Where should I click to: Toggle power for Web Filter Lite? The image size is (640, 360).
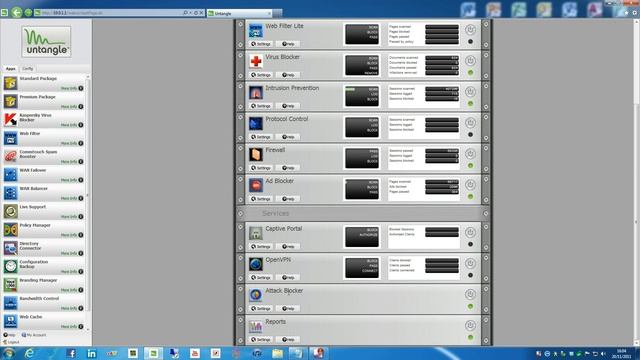point(470,29)
